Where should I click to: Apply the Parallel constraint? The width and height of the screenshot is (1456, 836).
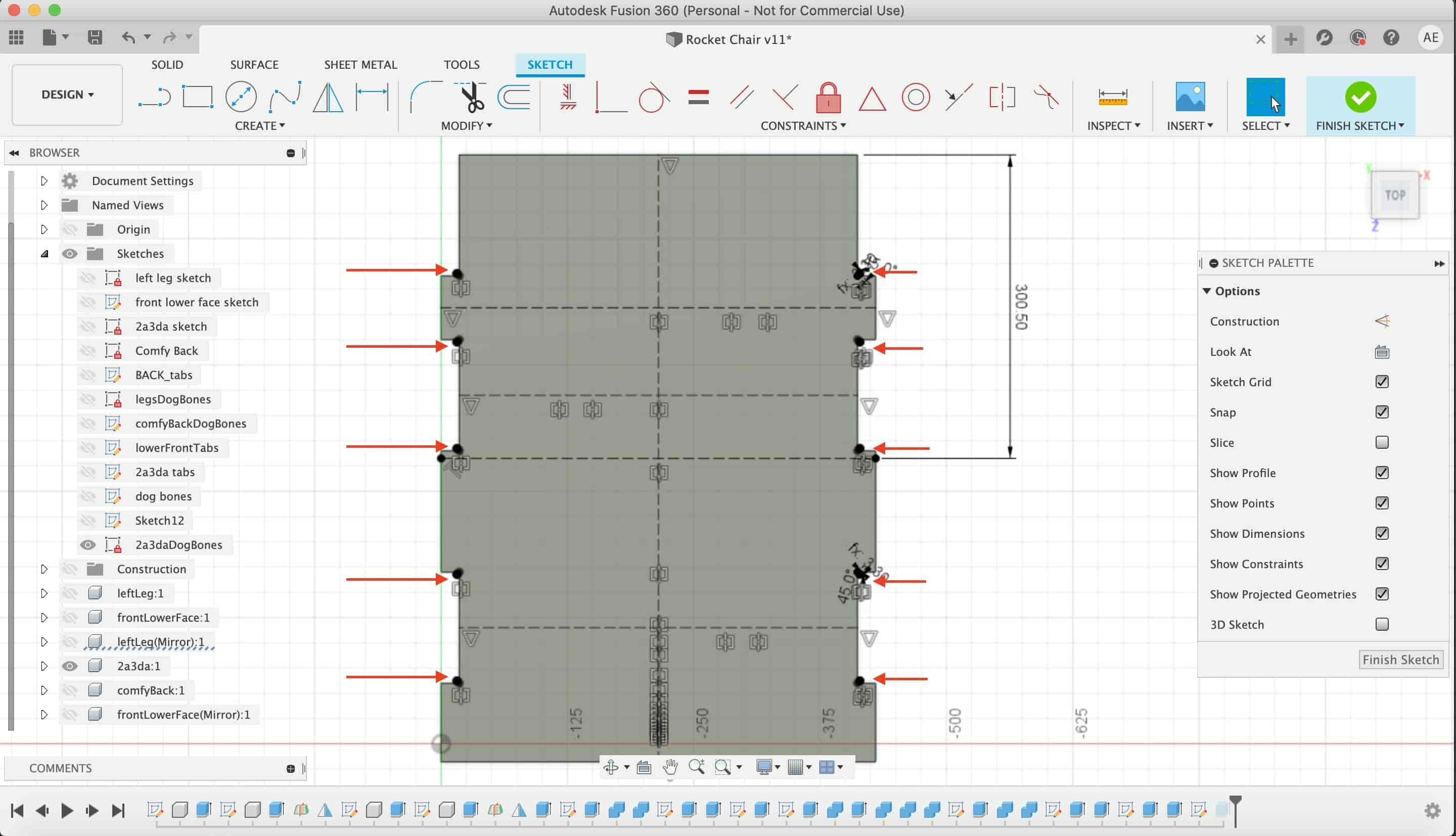pyautogui.click(x=742, y=97)
